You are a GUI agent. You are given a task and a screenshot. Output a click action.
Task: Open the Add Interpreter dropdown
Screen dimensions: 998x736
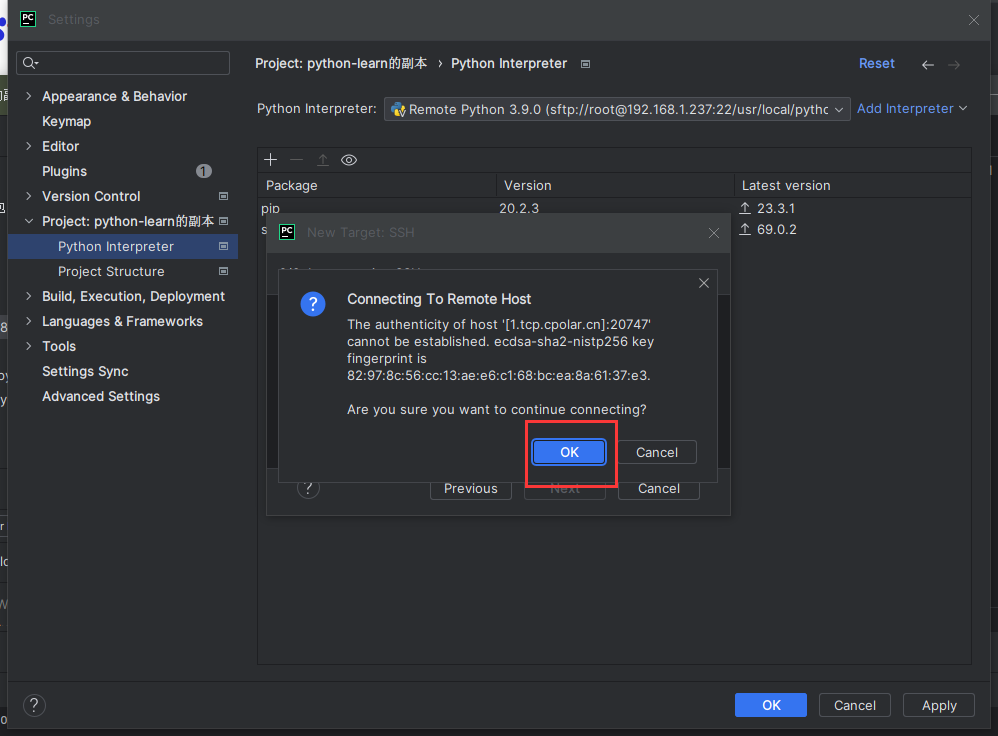click(x=912, y=109)
